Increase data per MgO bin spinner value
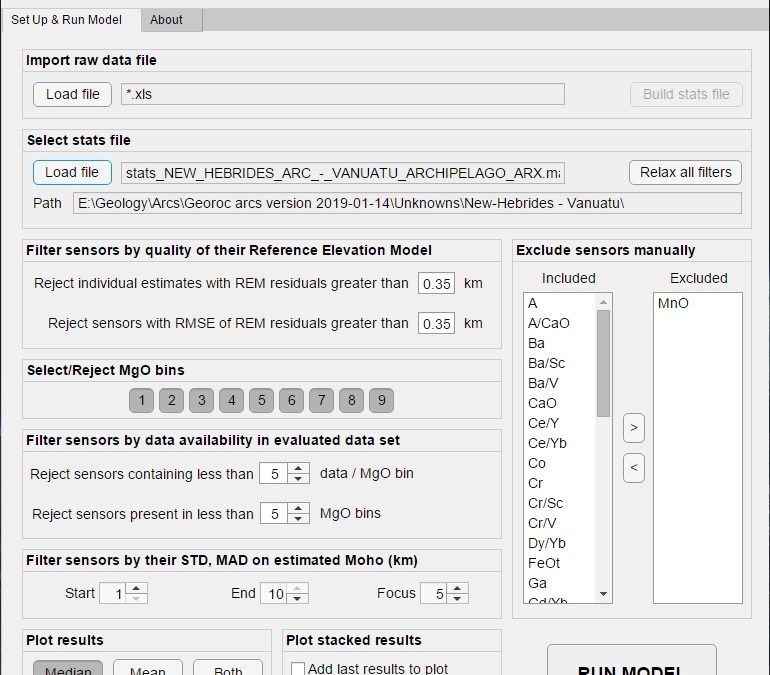The height and width of the screenshot is (675, 770). point(298,468)
